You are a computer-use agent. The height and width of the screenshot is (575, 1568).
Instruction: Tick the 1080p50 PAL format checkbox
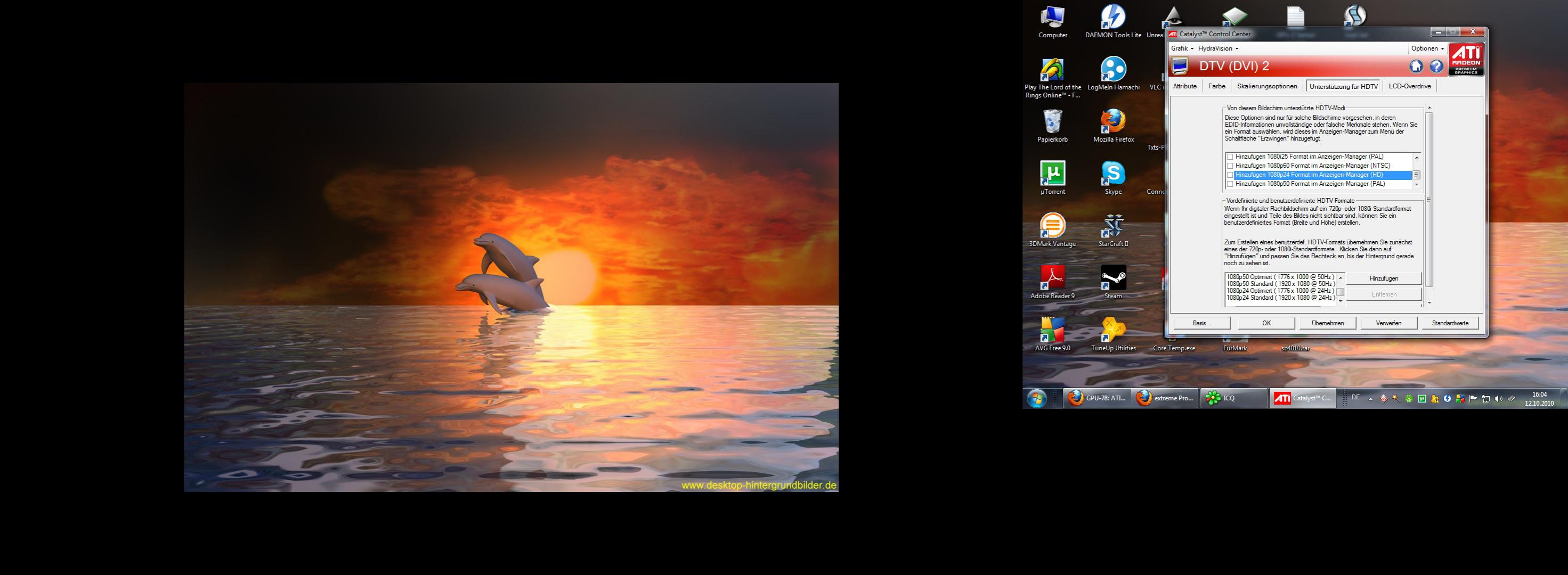pos(1230,184)
